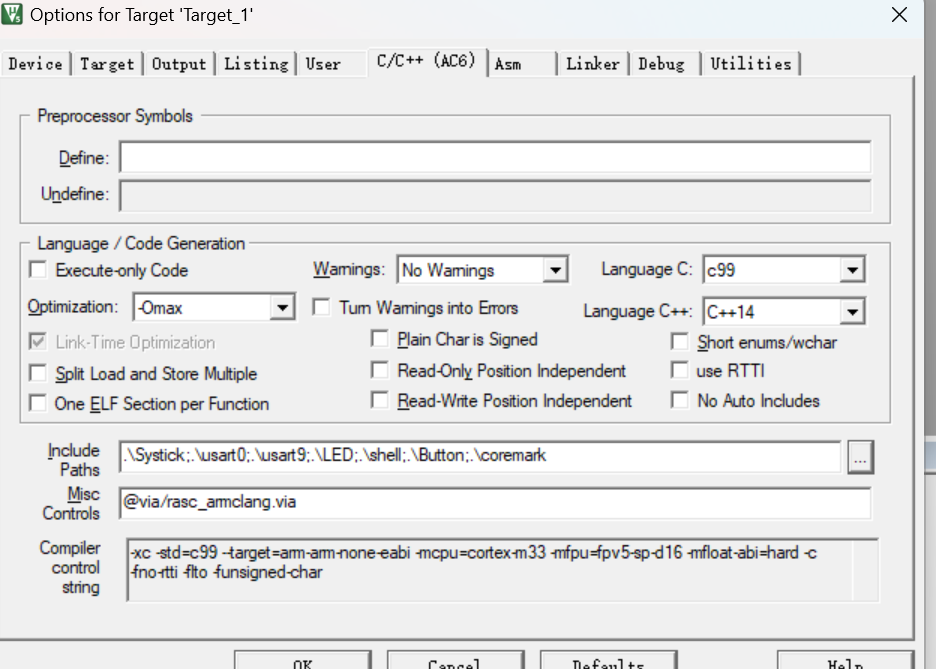The image size is (936, 669).
Task: Click the Undefine input field
Action: [495, 195]
